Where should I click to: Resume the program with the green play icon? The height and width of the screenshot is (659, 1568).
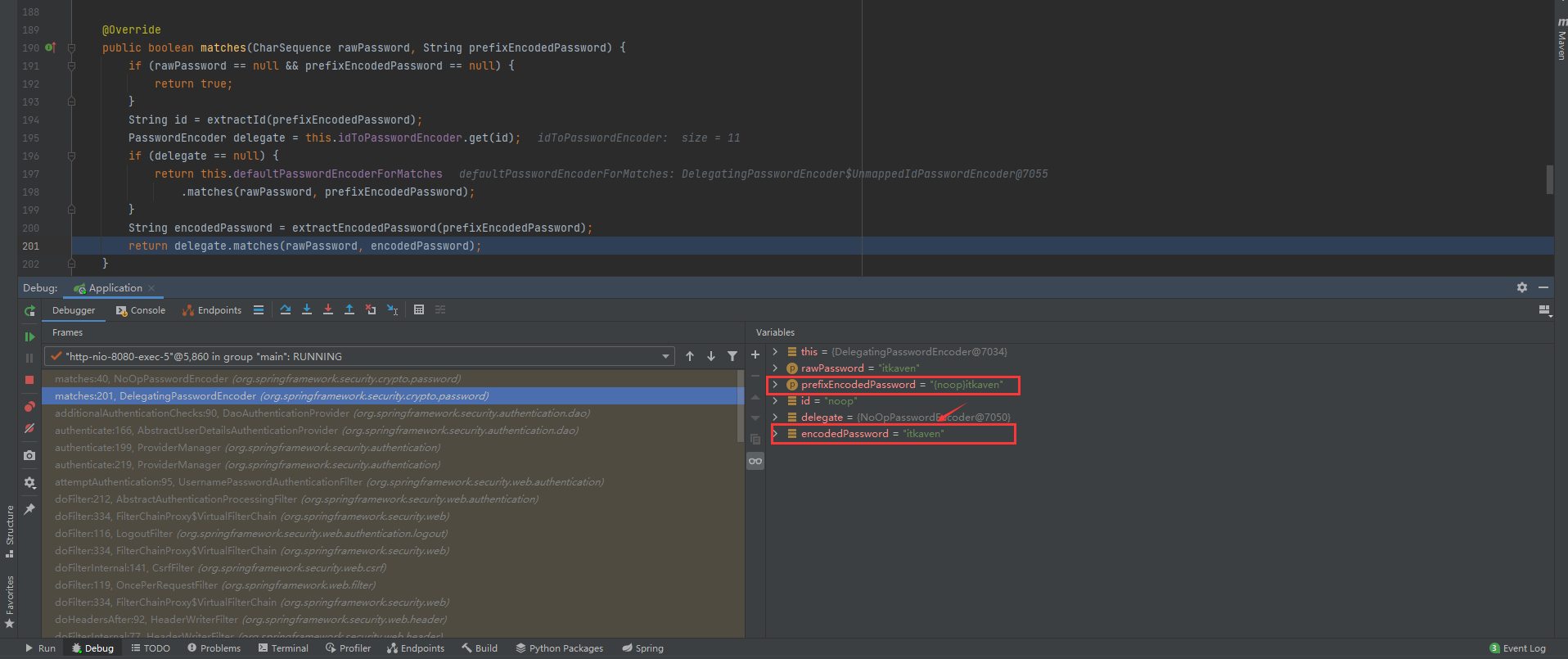tap(29, 336)
